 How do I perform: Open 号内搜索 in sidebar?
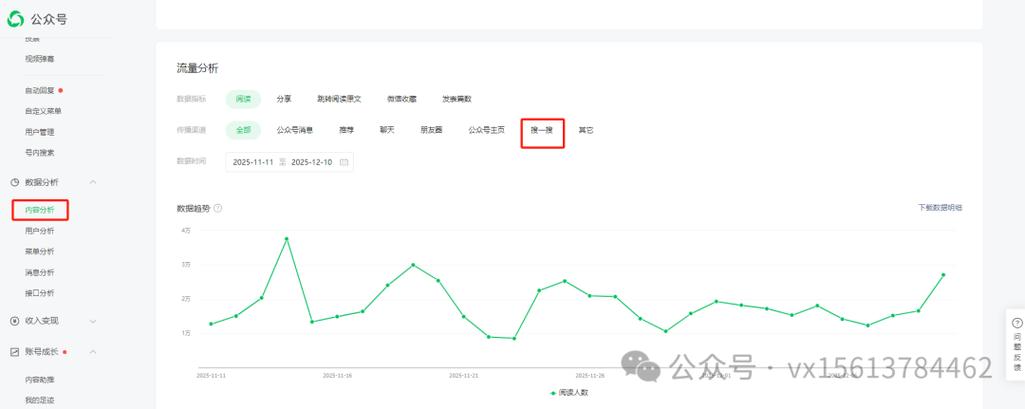[x=40, y=153]
